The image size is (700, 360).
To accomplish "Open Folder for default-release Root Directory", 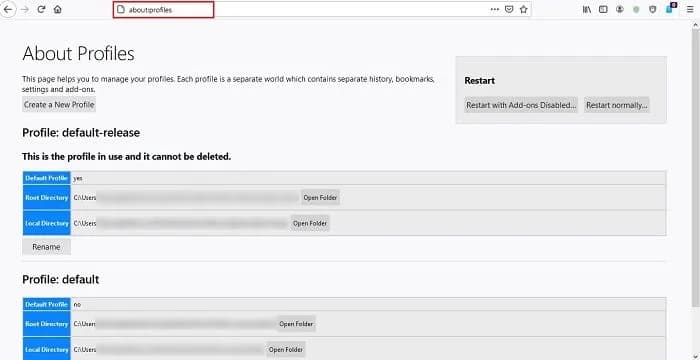I will click(320, 197).
